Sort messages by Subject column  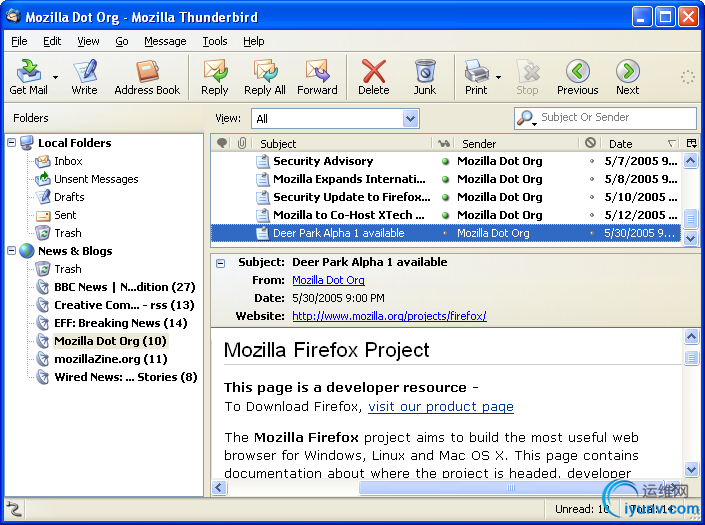click(x=342, y=143)
